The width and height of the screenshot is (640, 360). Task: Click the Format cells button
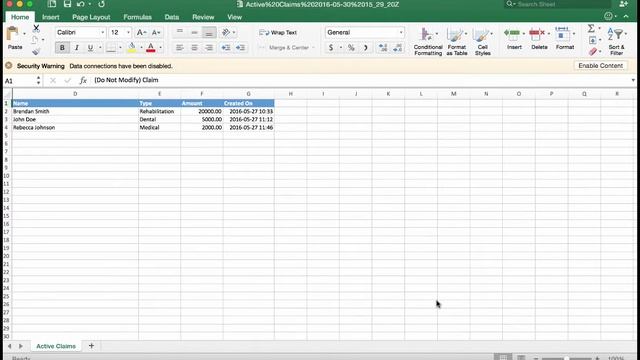coord(565,39)
